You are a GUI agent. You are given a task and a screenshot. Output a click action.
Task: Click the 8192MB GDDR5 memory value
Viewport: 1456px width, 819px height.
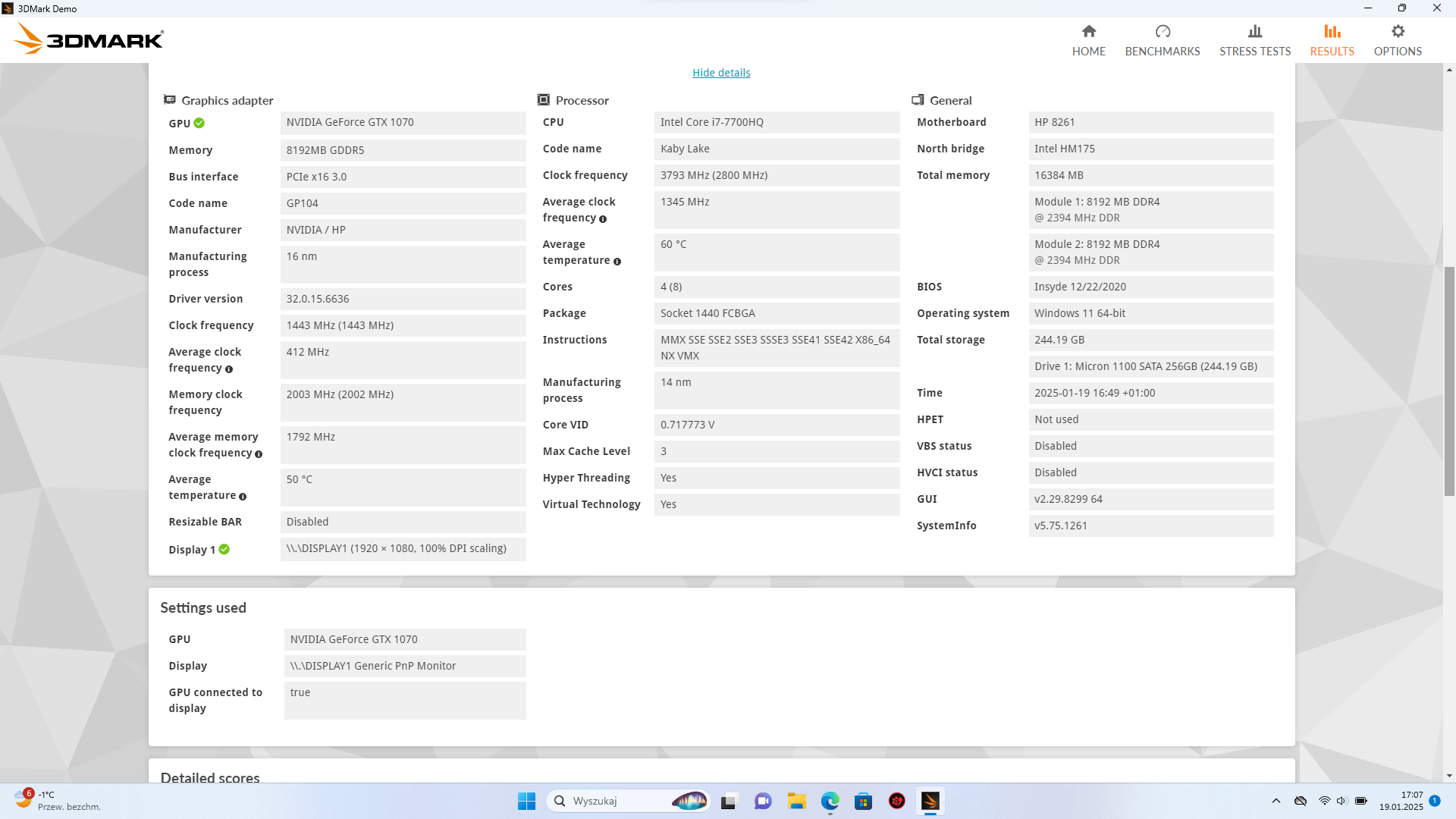[x=403, y=150]
